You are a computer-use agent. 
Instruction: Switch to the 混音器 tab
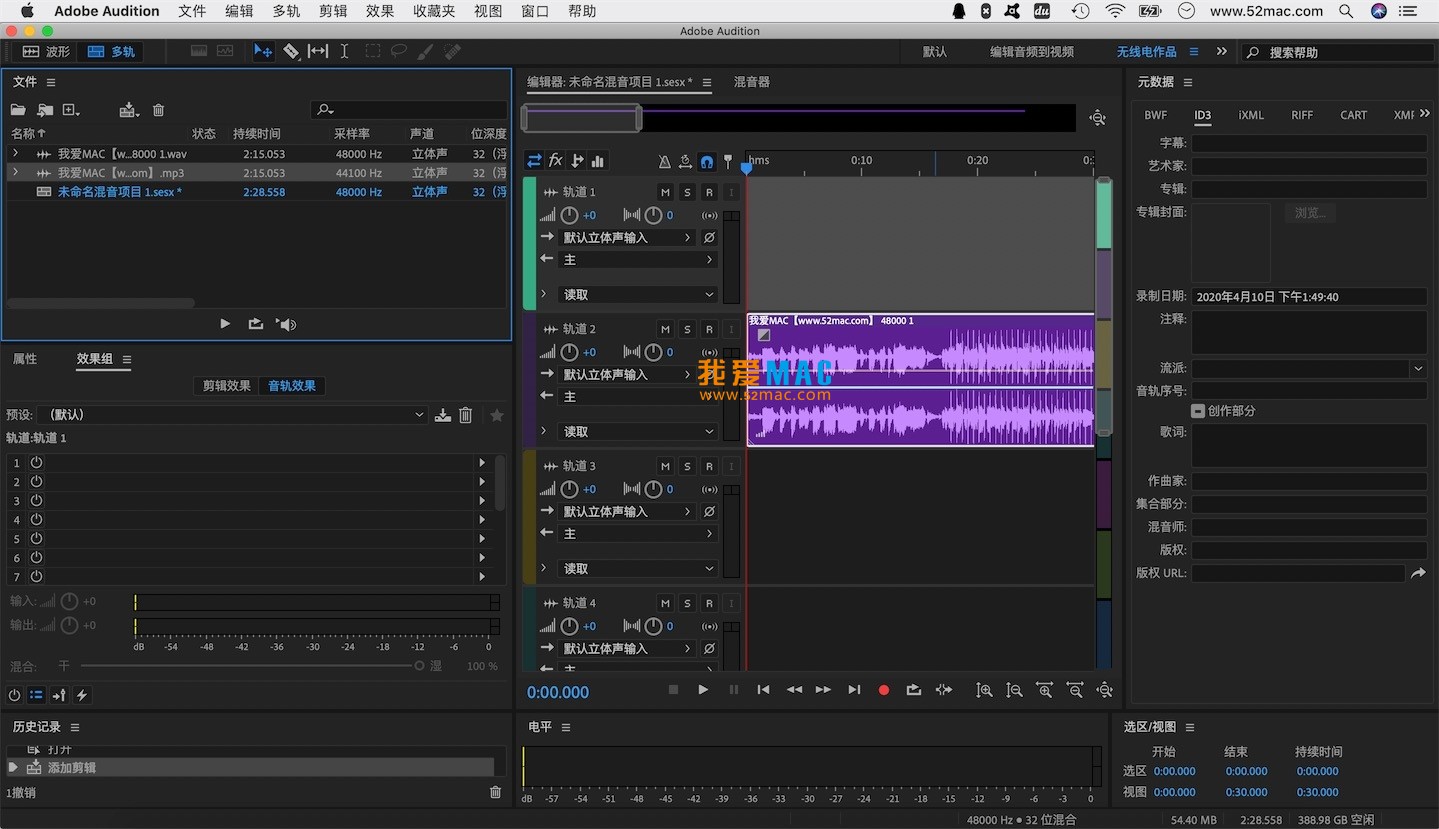752,82
